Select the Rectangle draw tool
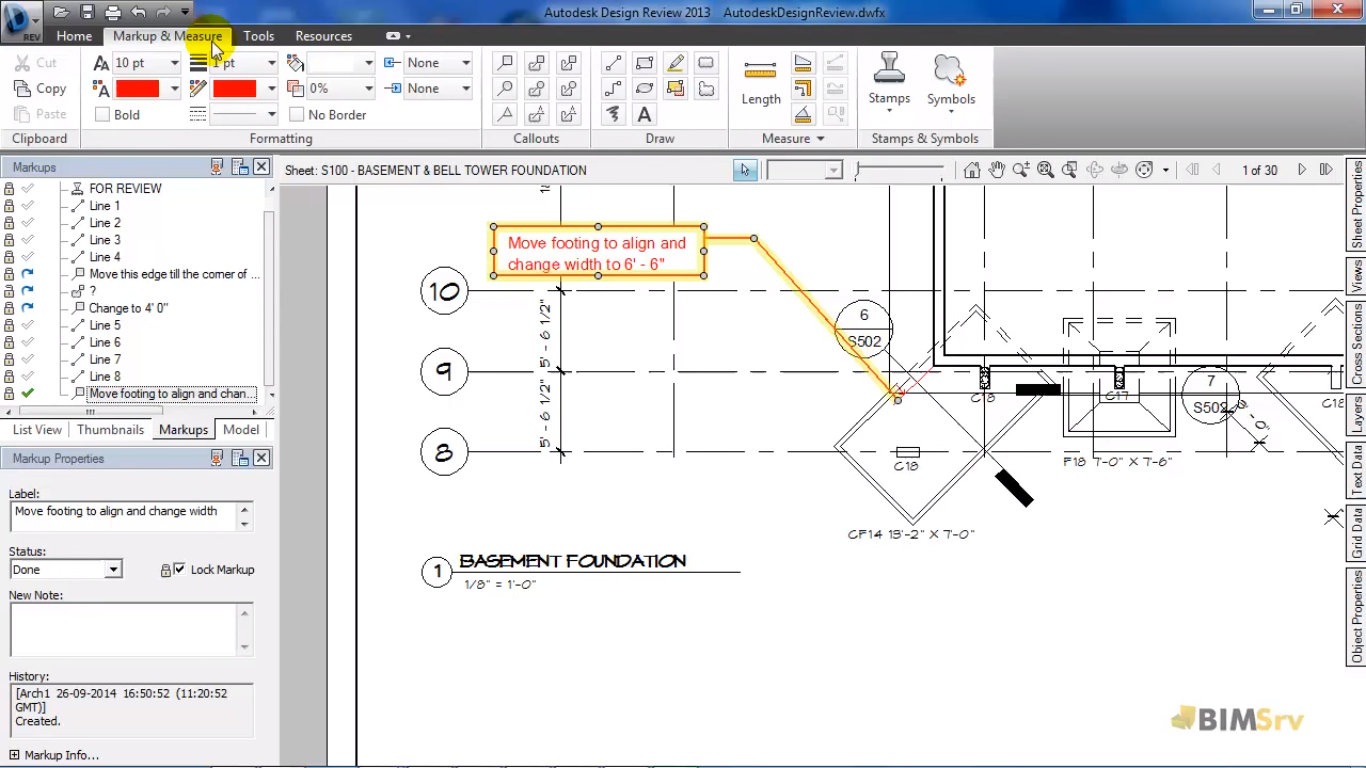Viewport: 1366px width, 768px height. [x=645, y=63]
